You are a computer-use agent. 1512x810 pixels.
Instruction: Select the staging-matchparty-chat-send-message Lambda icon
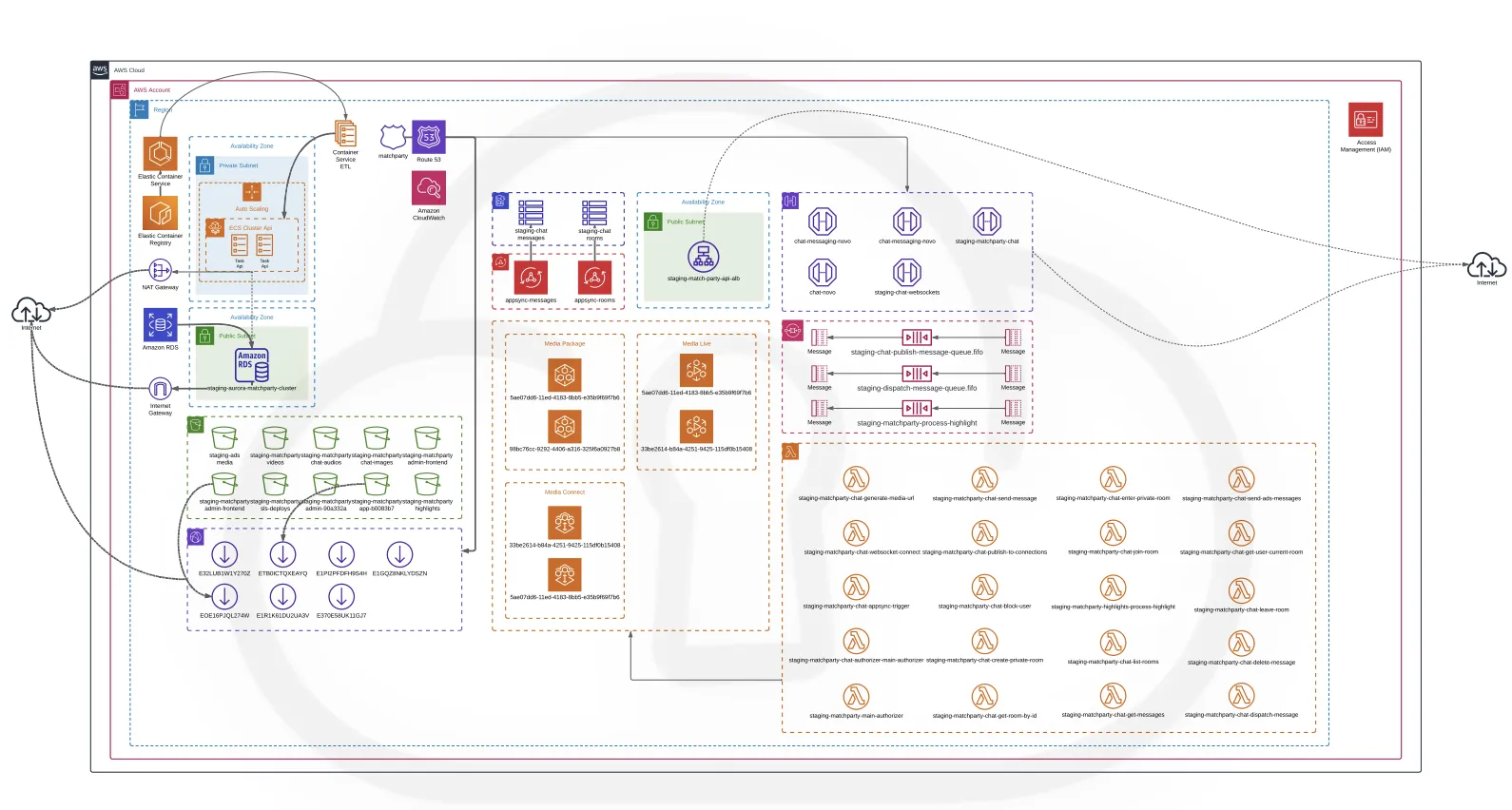pos(984,479)
